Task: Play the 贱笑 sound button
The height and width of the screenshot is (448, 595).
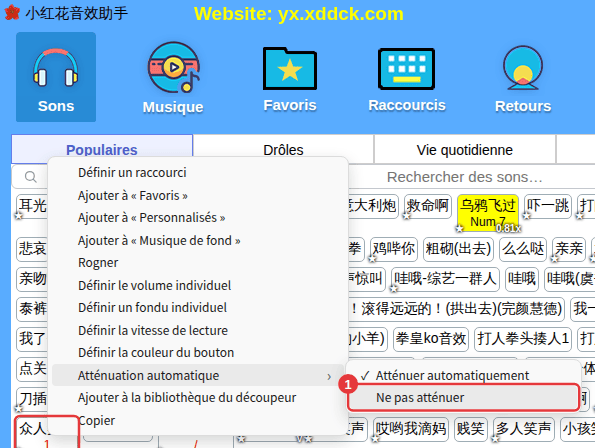Action: pos(471,429)
